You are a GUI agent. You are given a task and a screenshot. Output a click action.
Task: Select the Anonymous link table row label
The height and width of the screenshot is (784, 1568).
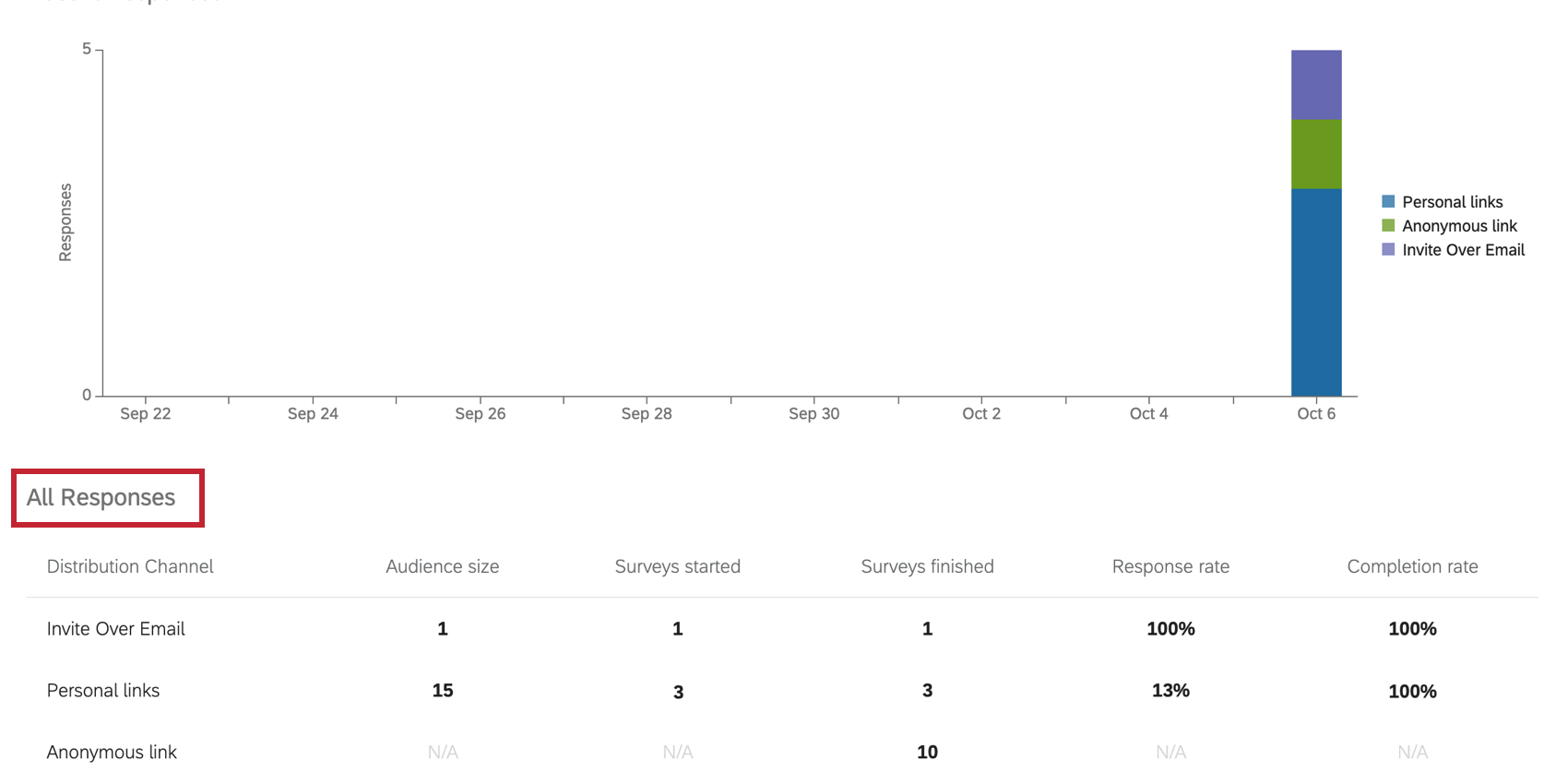click(112, 753)
